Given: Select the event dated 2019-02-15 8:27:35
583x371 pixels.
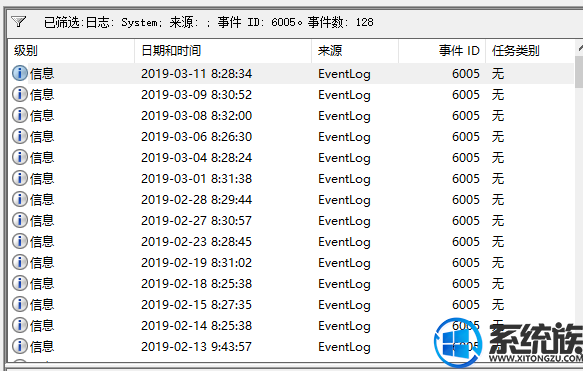Looking at the screenshot, I should point(291,304).
